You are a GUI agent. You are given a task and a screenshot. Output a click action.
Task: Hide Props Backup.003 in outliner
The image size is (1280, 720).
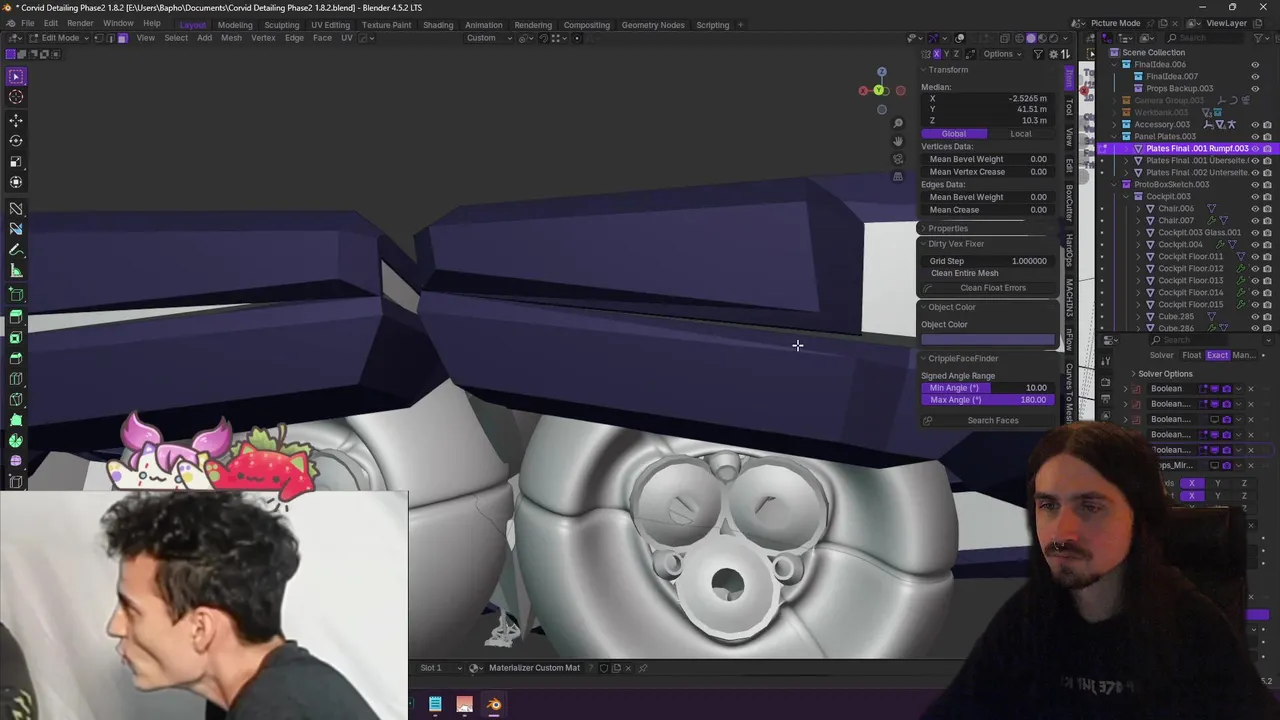pyautogui.click(x=1255, y=88)
